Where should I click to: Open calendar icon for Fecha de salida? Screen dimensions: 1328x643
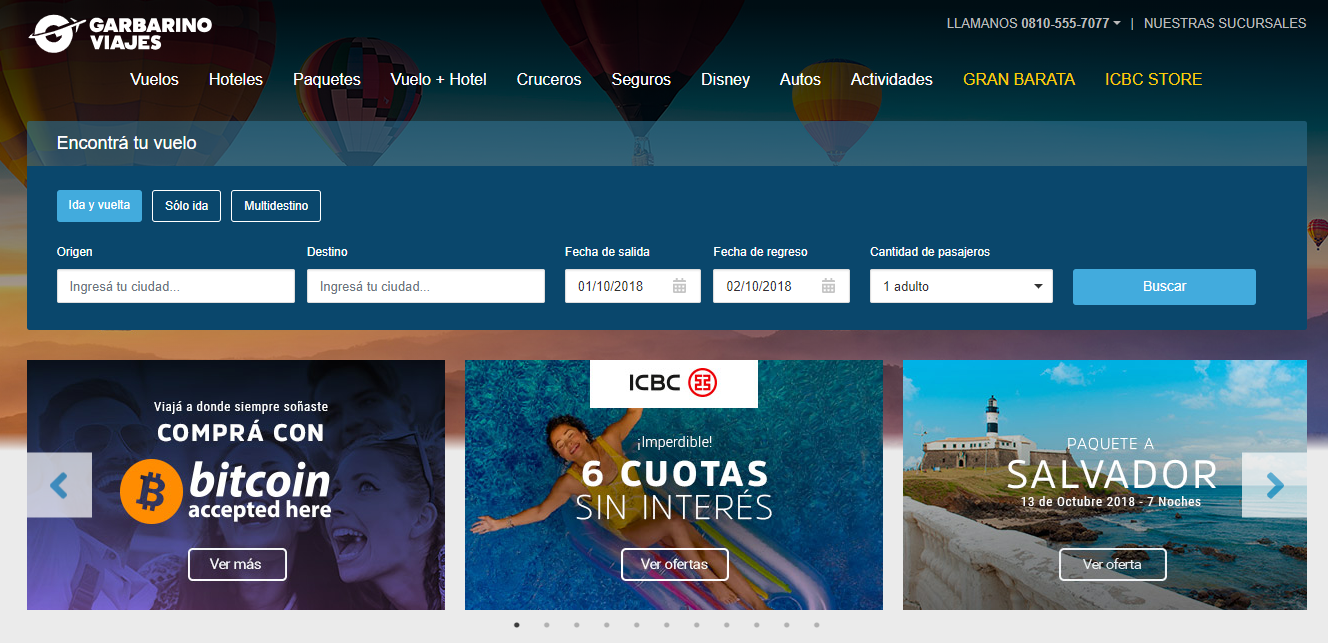(680, 286)
